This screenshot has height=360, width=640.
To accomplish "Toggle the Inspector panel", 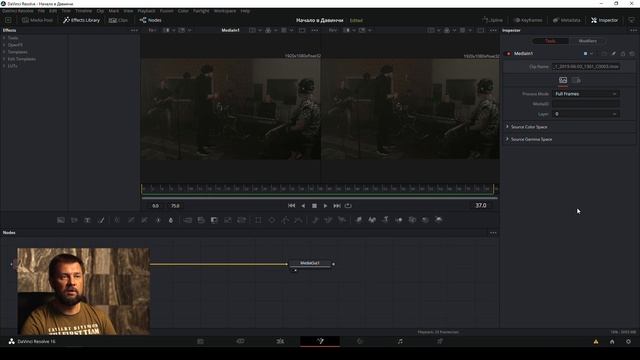I will [x=604, y=20].
